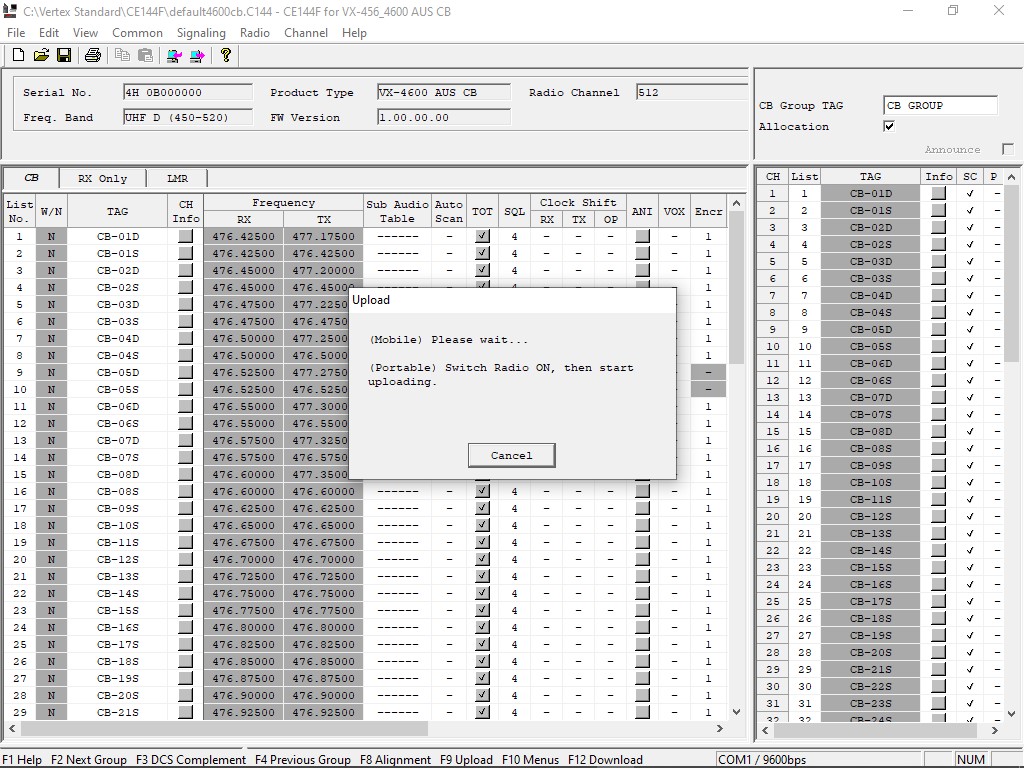This screenshot has height=768, width=1024.
Task: Click the channel table's vertical scroll down arrow
Action: click(737, 712)
